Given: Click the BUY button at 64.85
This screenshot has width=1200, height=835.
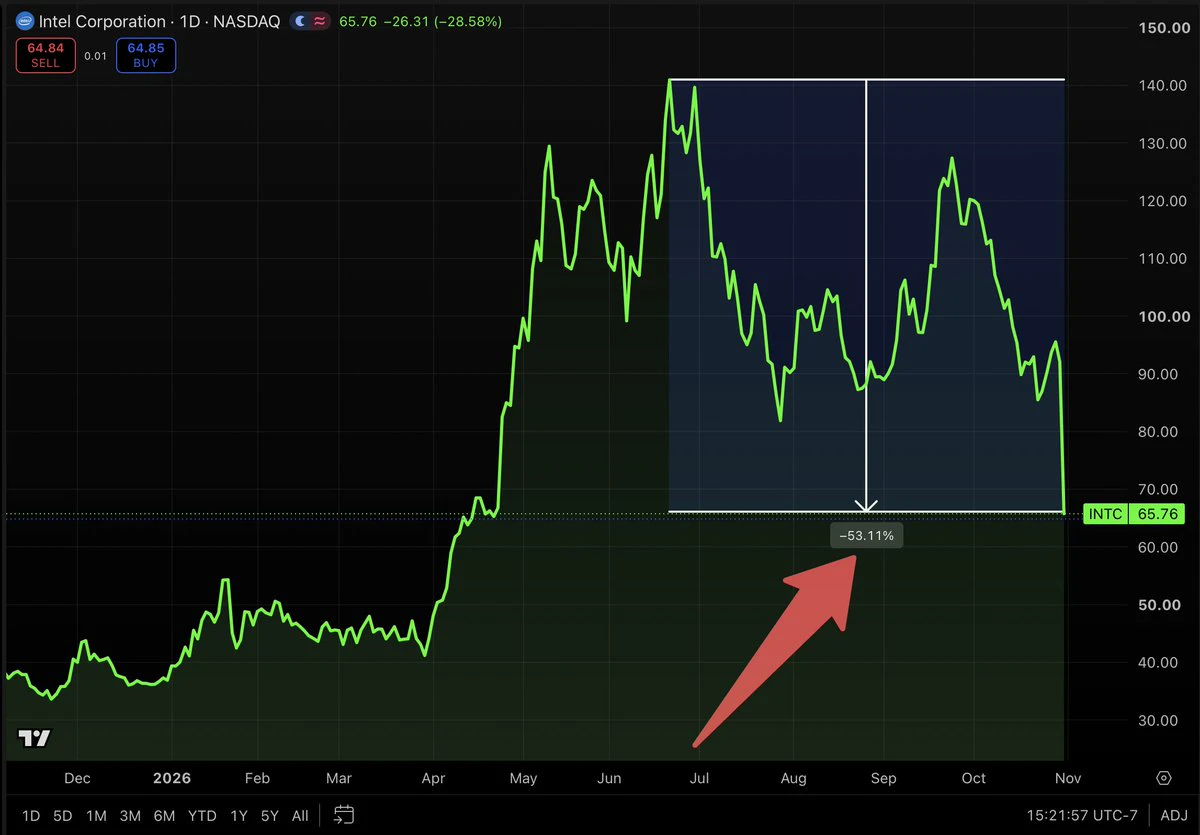Looking at the screenshot, I should (146, 55).
